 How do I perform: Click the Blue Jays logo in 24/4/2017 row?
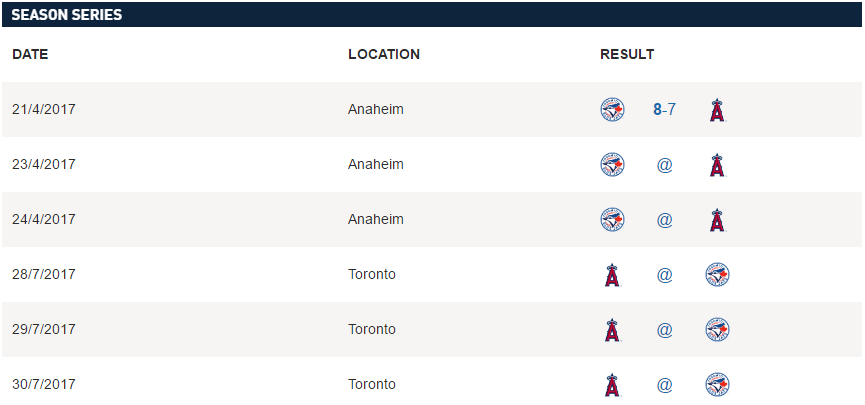[612, 220]
